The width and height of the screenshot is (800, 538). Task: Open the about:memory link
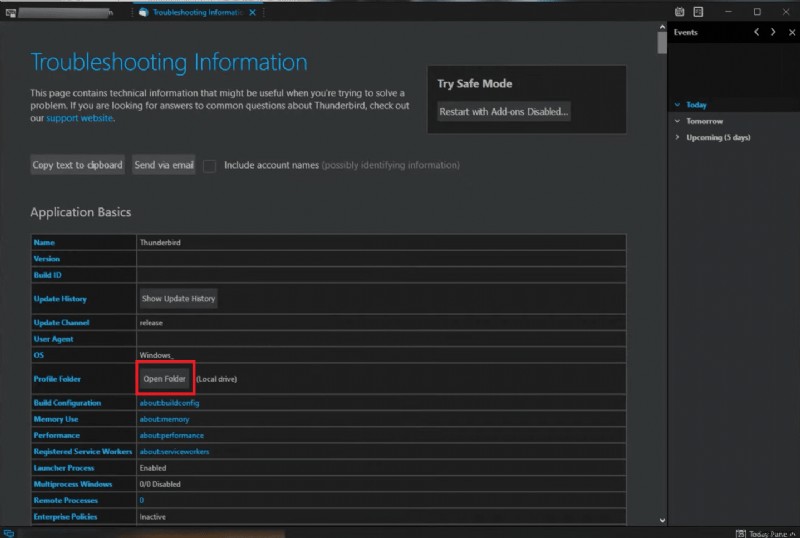pyautogui.click(x=164, y=419)
